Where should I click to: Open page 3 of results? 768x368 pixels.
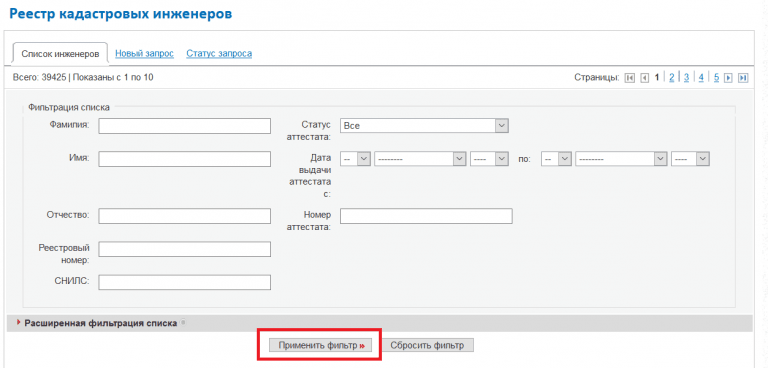click(687, 77)
